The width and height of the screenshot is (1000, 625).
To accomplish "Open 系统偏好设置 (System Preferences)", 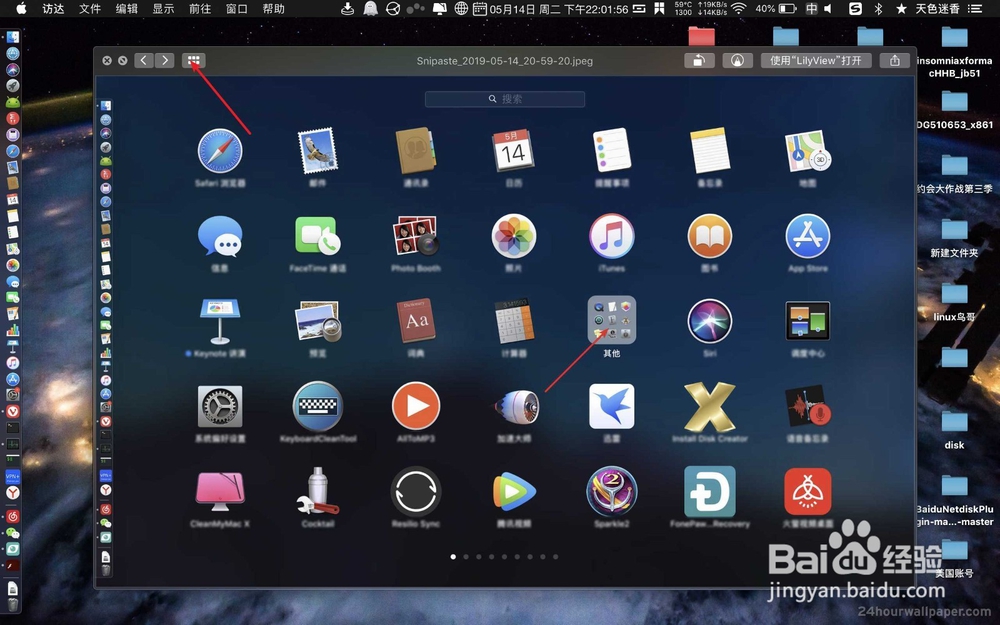I will tap(220, 408).
